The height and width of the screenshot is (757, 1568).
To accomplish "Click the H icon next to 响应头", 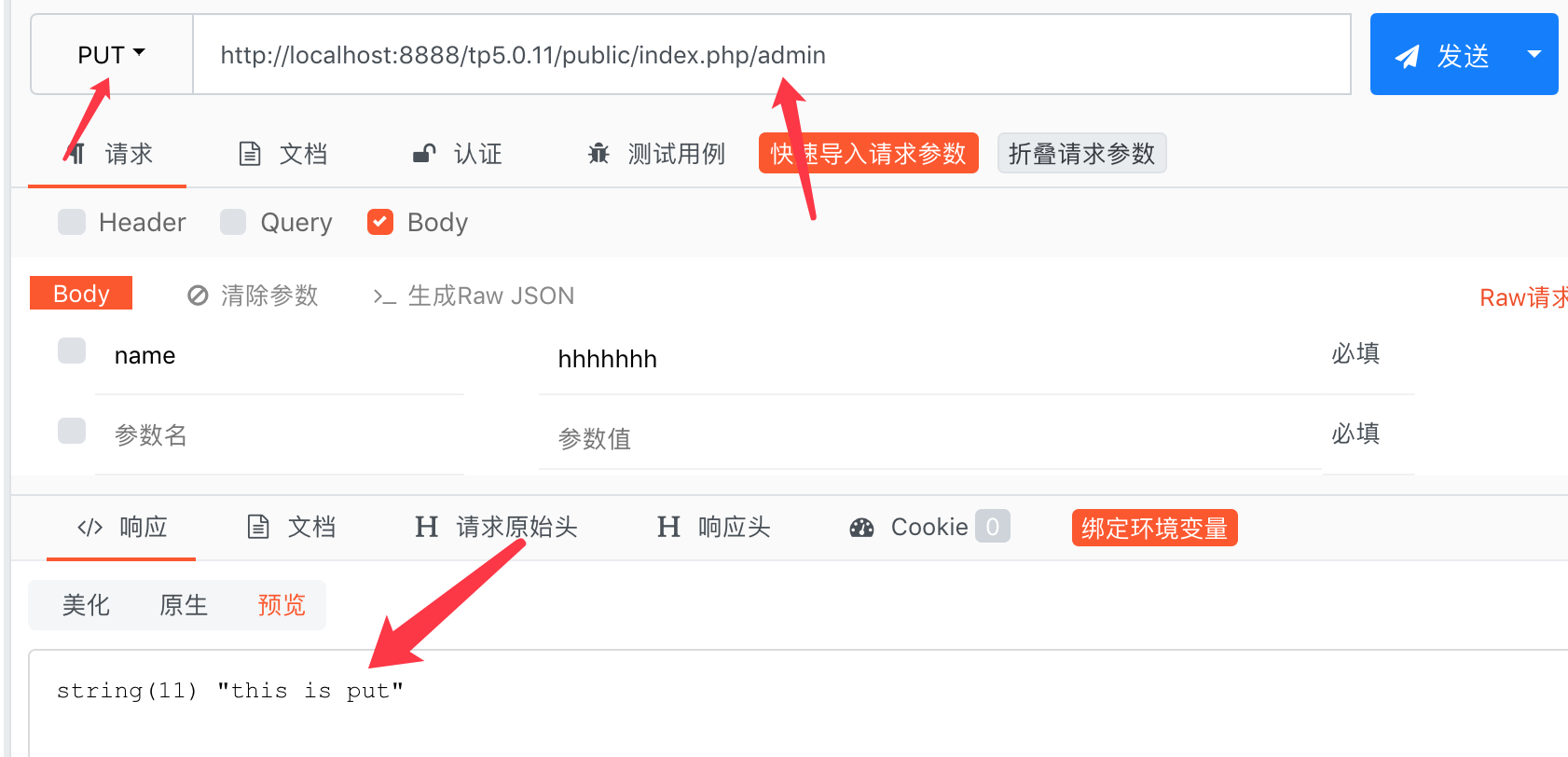I will (x=668, y=528).
